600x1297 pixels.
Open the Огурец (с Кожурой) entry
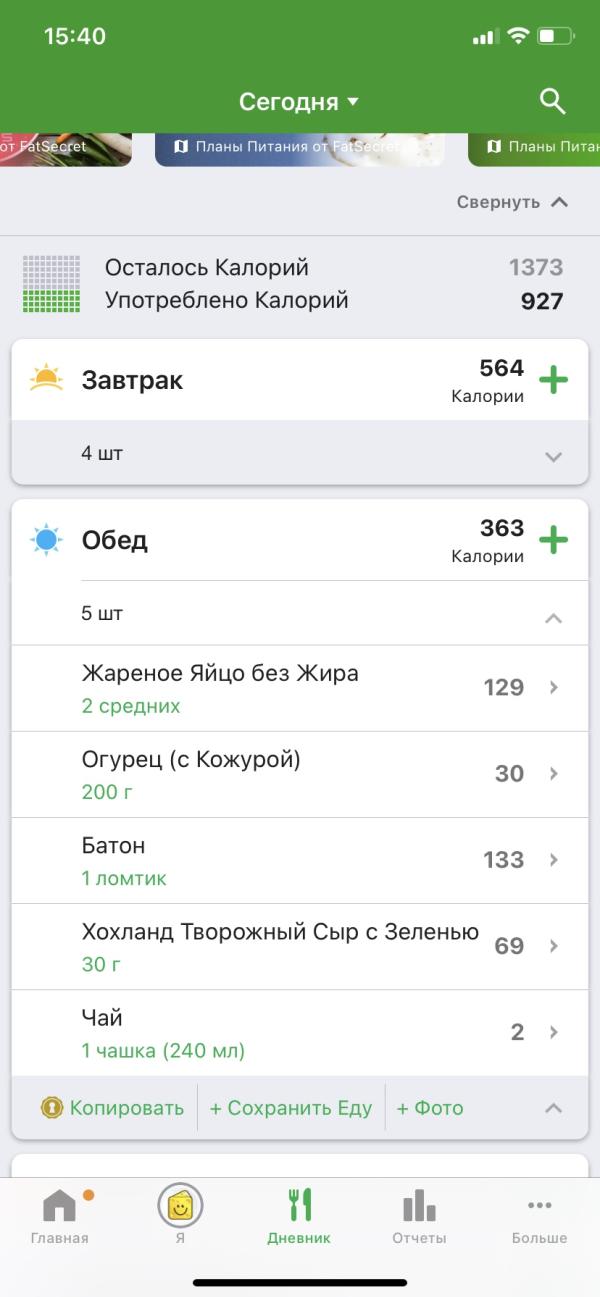(x=300, y=774)
